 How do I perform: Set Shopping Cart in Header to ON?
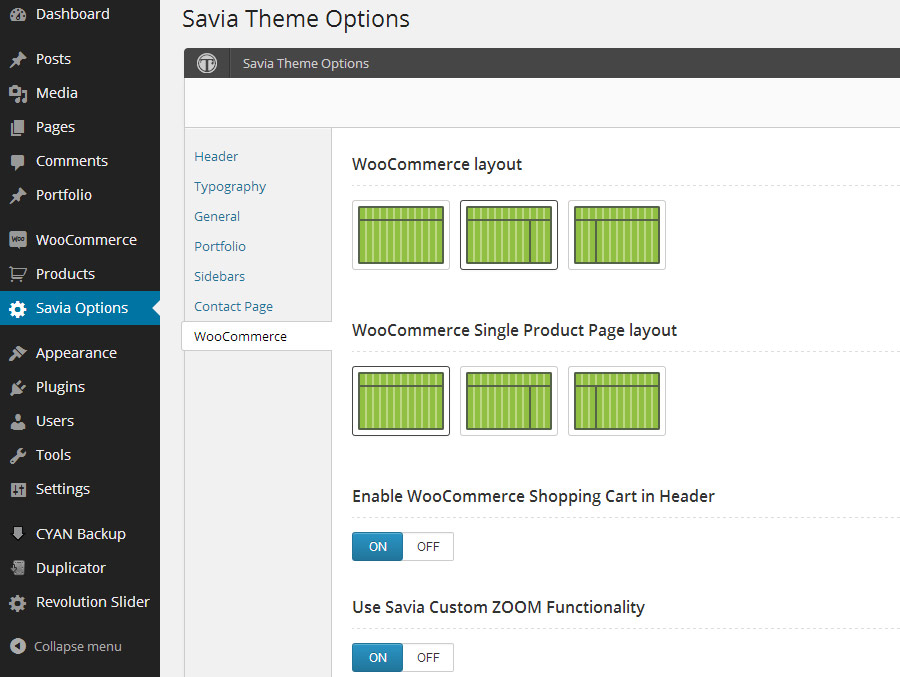pyautogui.click(x=378, y=547)
